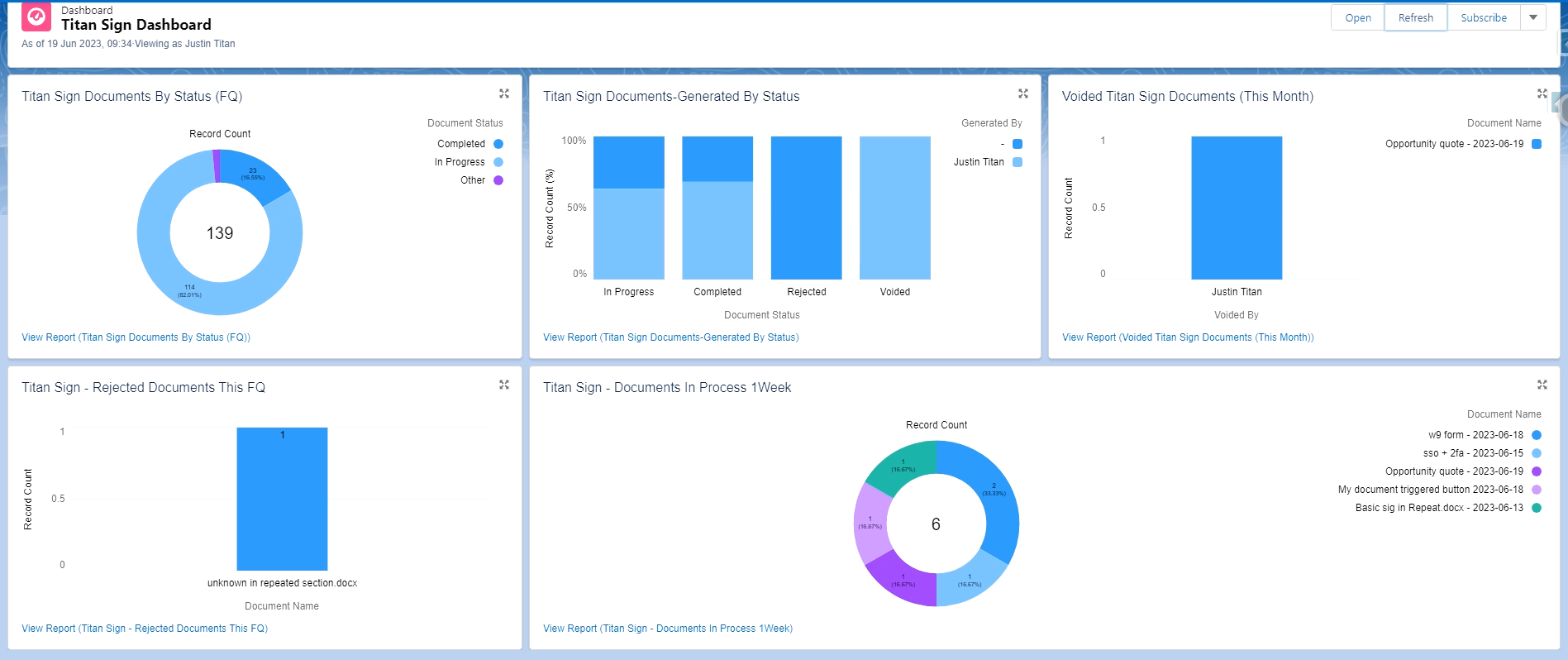Expand the Documents By Status (FQ) widget
Screen dimensions: 1568x660
[504, 93]
